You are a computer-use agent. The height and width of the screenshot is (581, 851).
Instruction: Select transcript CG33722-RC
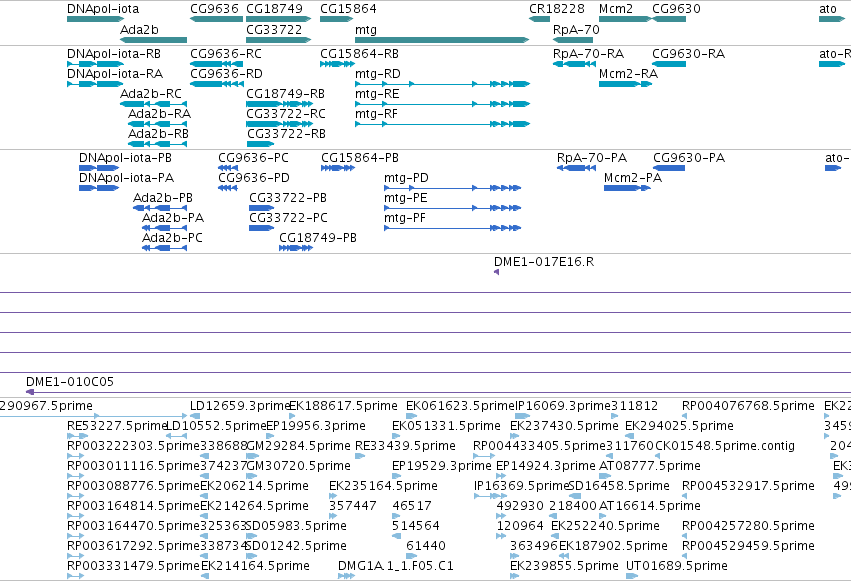point(280,124)
